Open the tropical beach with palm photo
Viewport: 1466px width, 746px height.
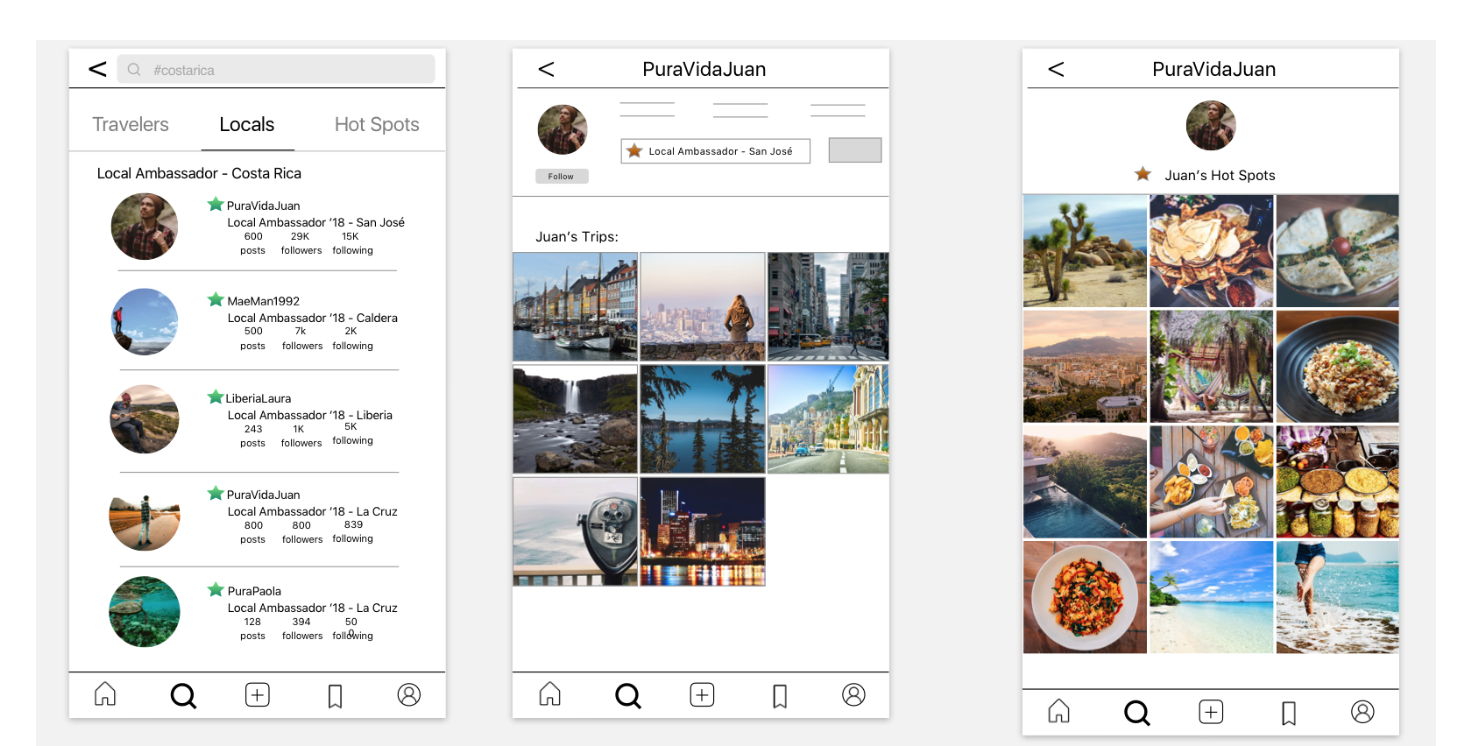(x=1212, y=597)
